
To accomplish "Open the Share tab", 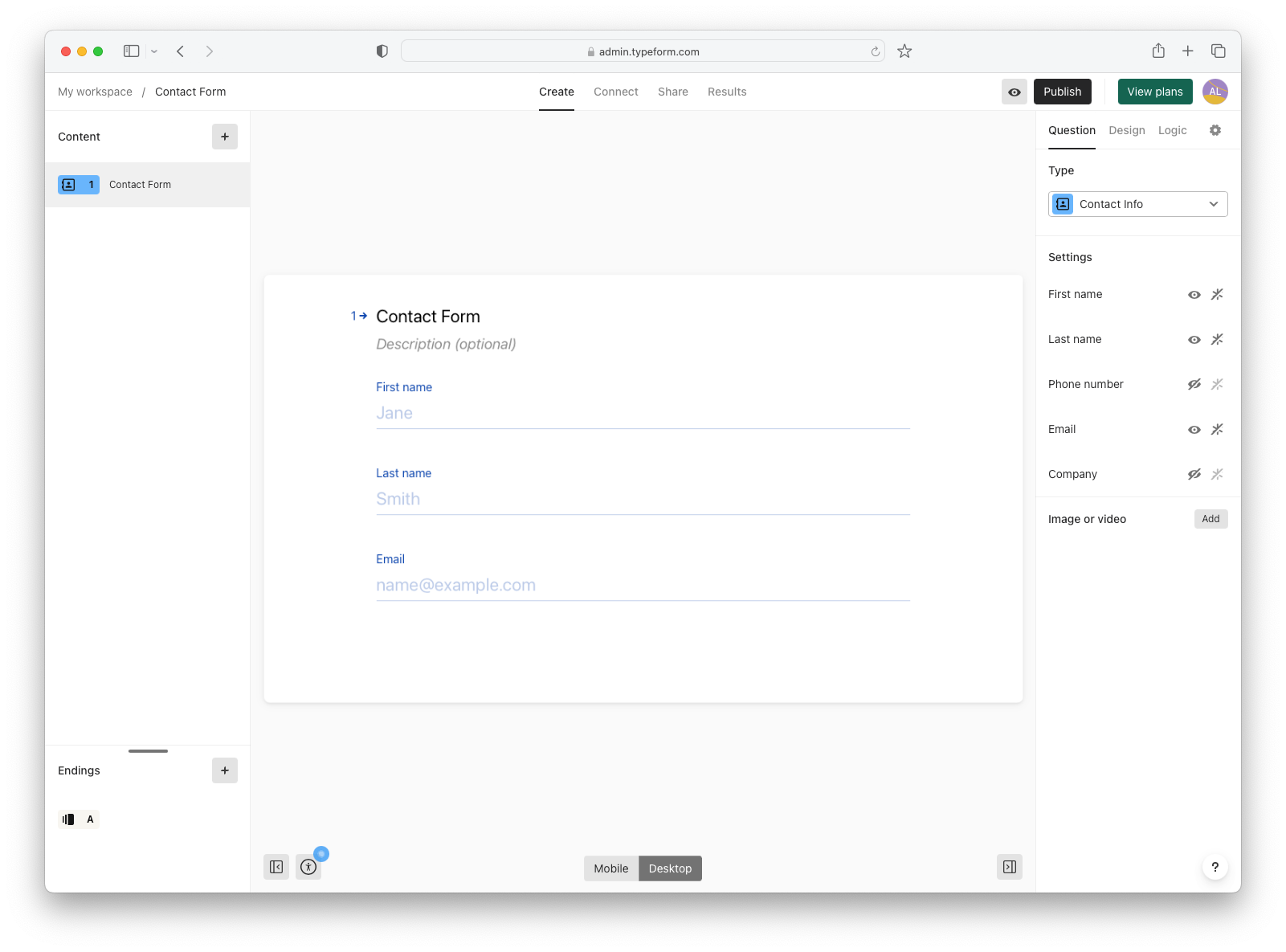I will pos(673,92).
